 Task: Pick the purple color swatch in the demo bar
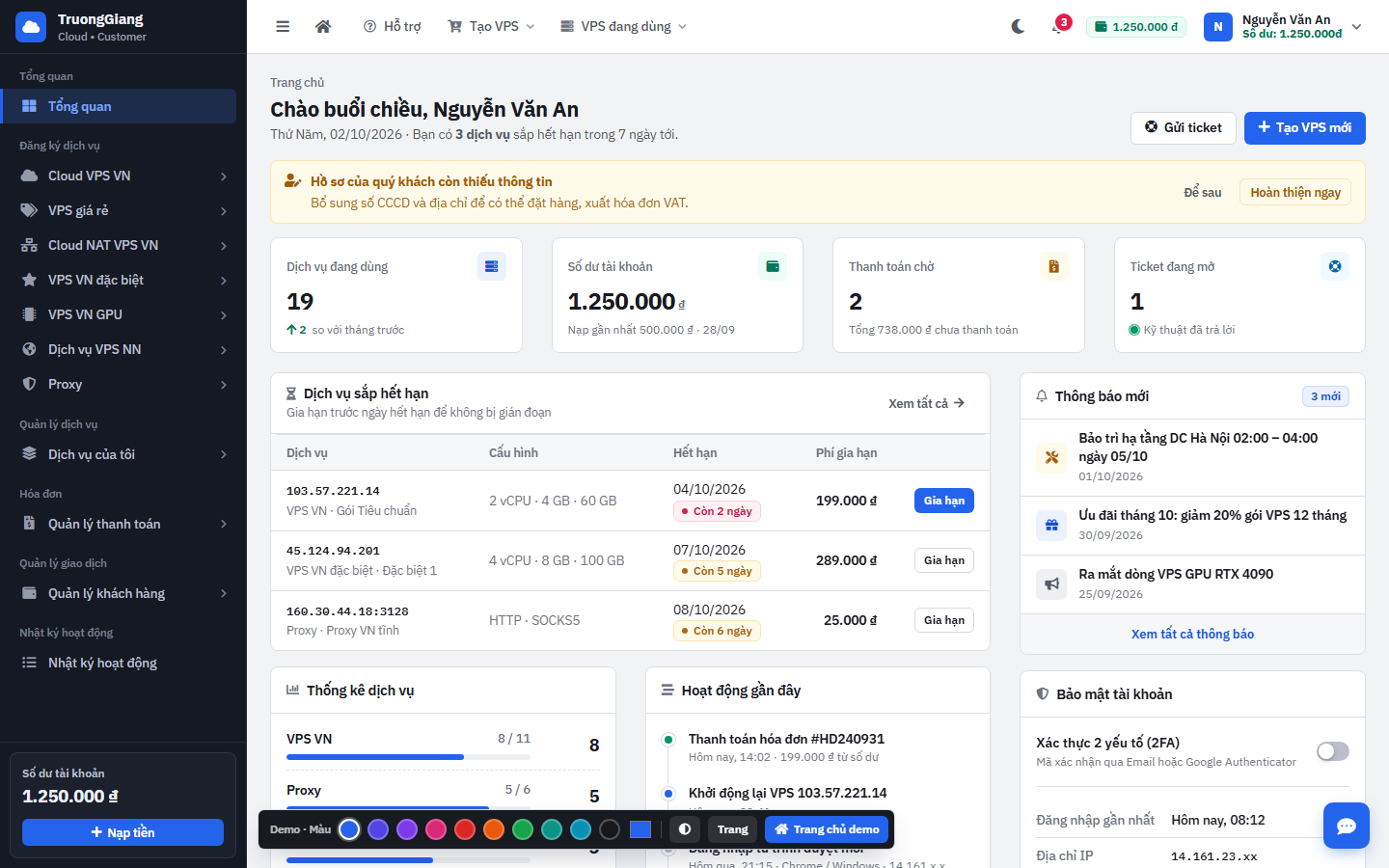tap(407, 829)
